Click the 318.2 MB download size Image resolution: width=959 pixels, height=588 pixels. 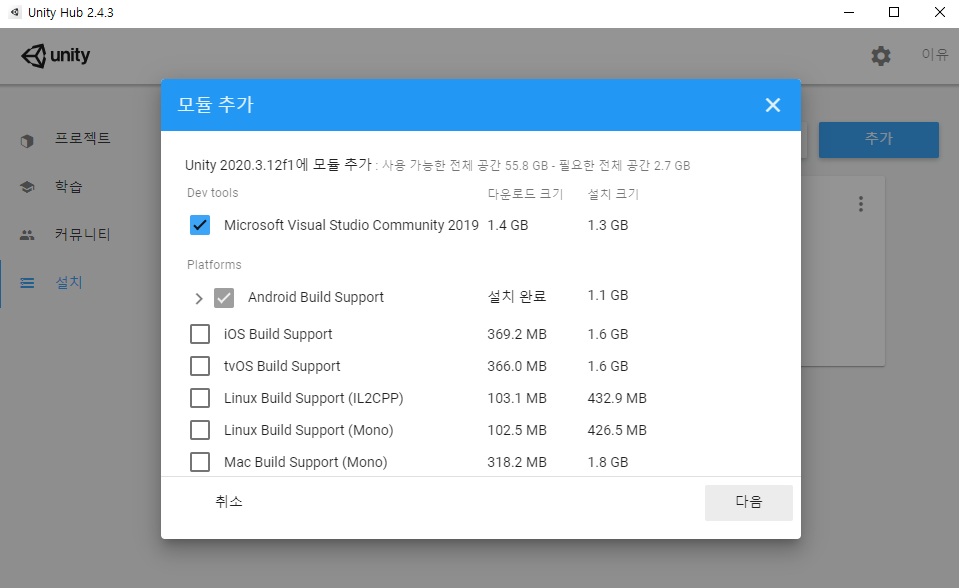[x=517, y=462]
